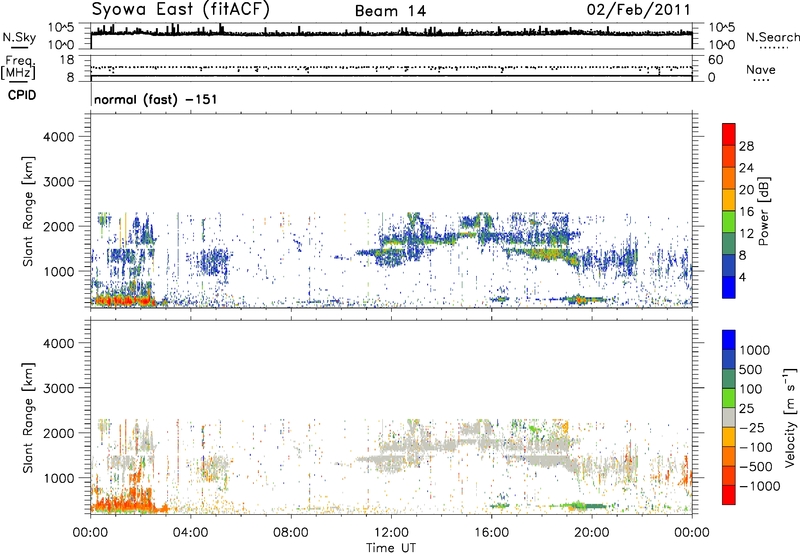The height and width of the screenshot is (554, 800).
Task: Click the "04:00" time tick label
Action: [190, 533]
